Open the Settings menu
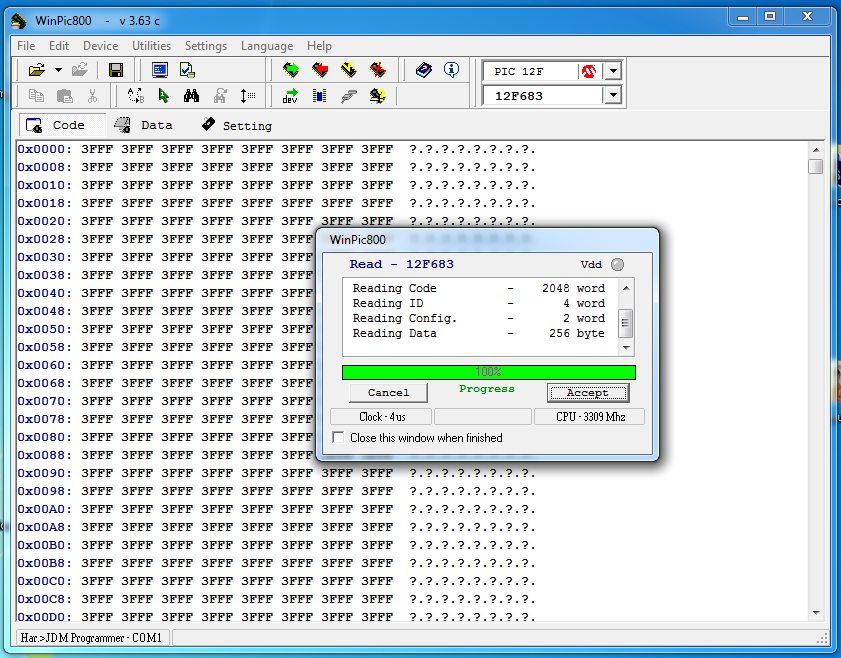 pos(206,46)
